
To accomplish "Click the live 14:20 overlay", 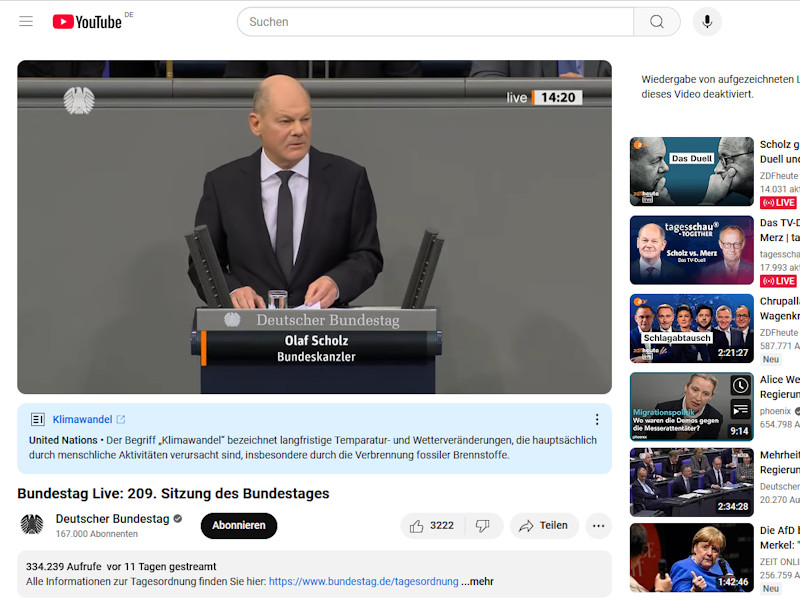I will coord(544,97).
